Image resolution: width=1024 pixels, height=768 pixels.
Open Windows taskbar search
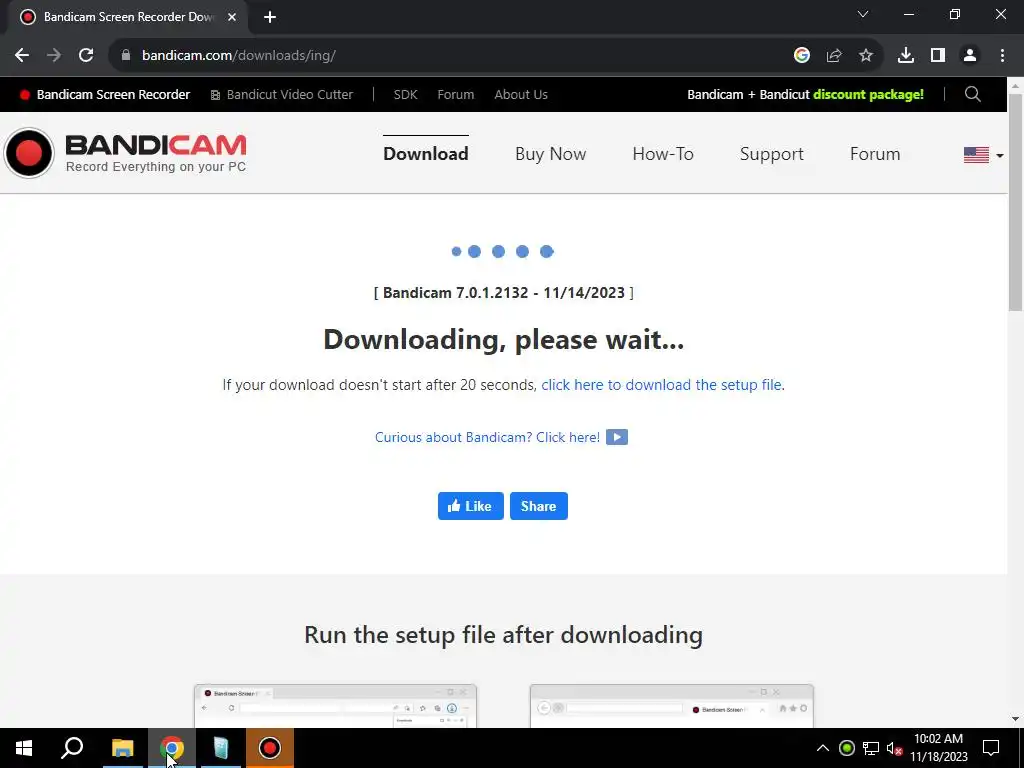pyautogui.click(x=72, y=748)
